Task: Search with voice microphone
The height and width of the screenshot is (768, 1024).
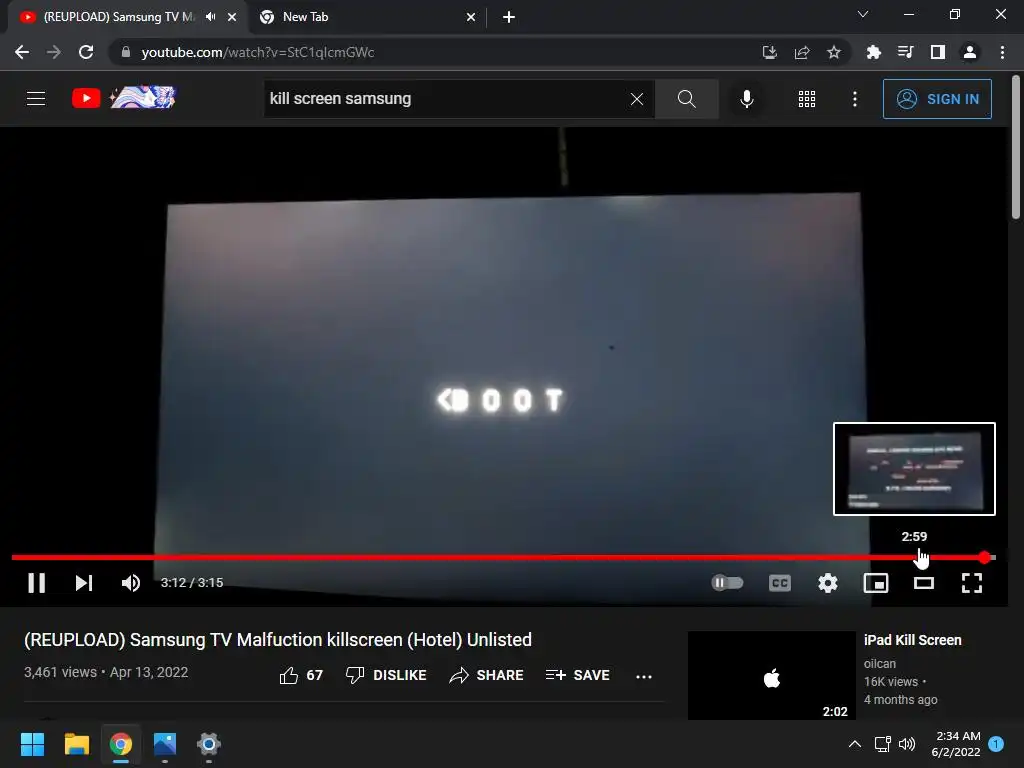Action: coord(746,99)
